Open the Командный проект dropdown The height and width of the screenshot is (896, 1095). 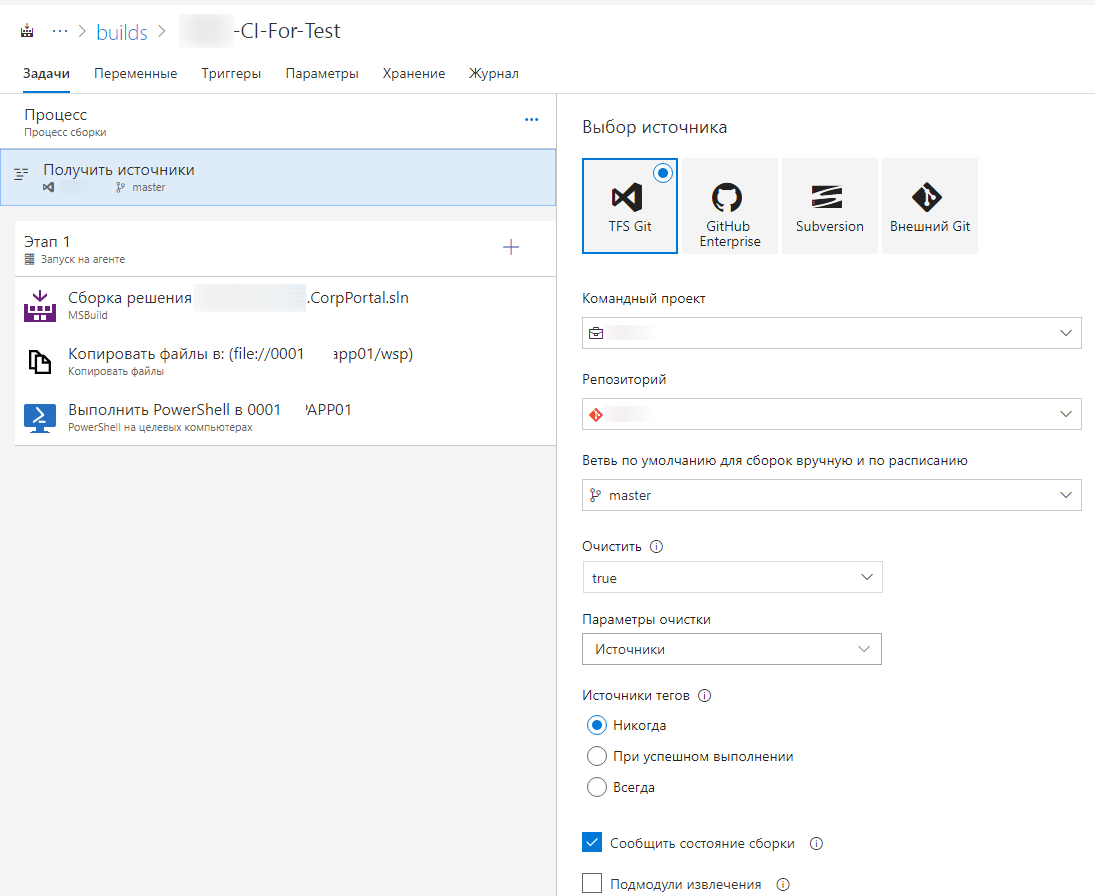tap(831, 333)
